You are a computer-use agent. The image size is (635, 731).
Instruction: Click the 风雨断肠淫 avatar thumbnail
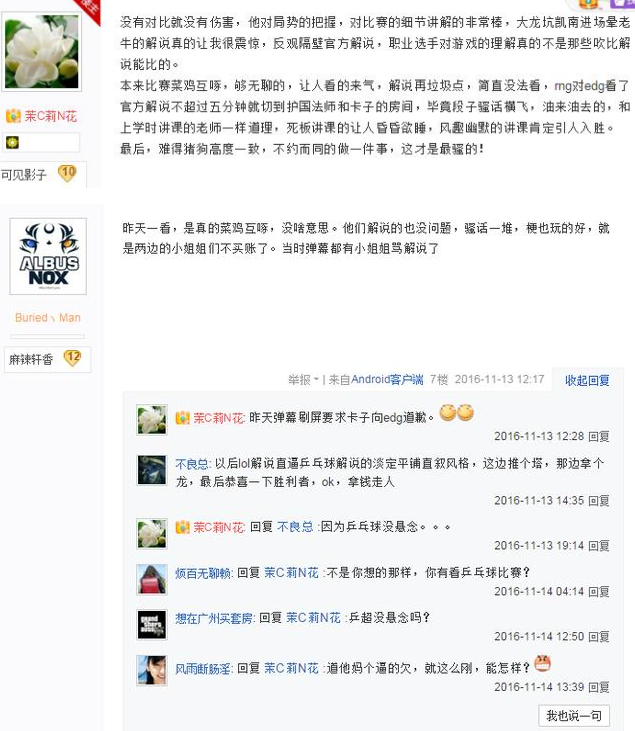coord(152,670)
